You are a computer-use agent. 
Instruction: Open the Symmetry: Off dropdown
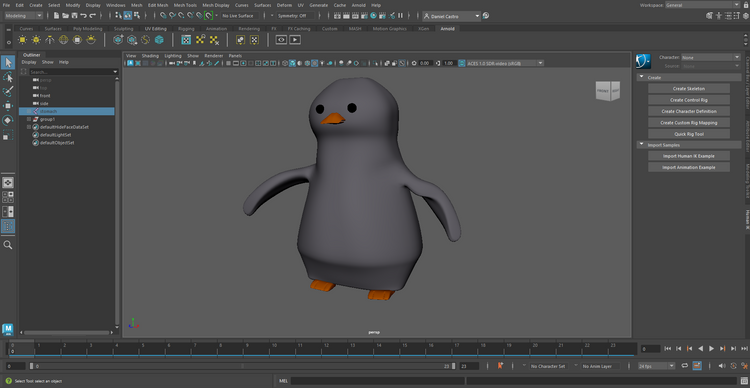296,16
